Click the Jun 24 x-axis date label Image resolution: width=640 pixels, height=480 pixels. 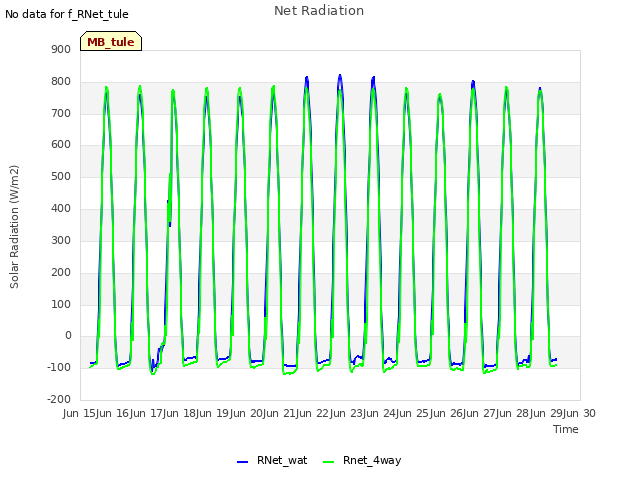[380, 413]
